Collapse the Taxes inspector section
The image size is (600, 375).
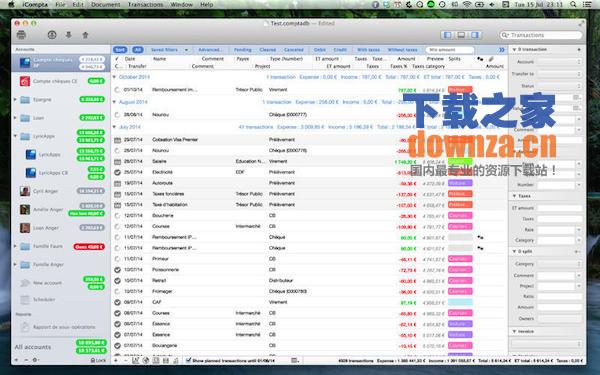point(514,196)
